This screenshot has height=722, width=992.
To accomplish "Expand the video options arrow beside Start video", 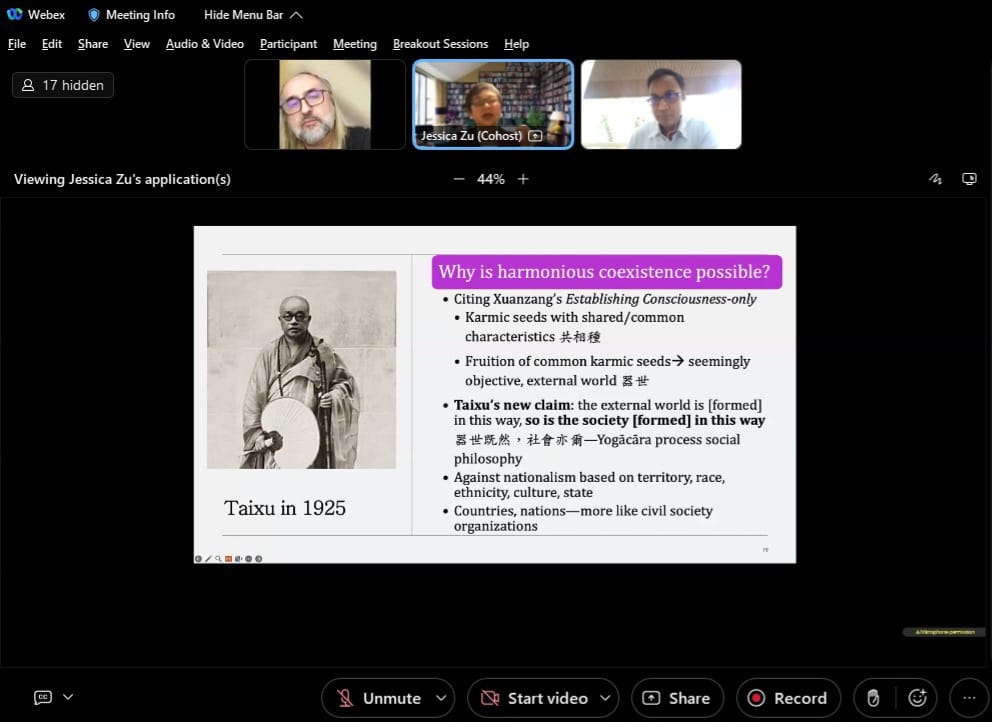I will (x=605, y=698).
